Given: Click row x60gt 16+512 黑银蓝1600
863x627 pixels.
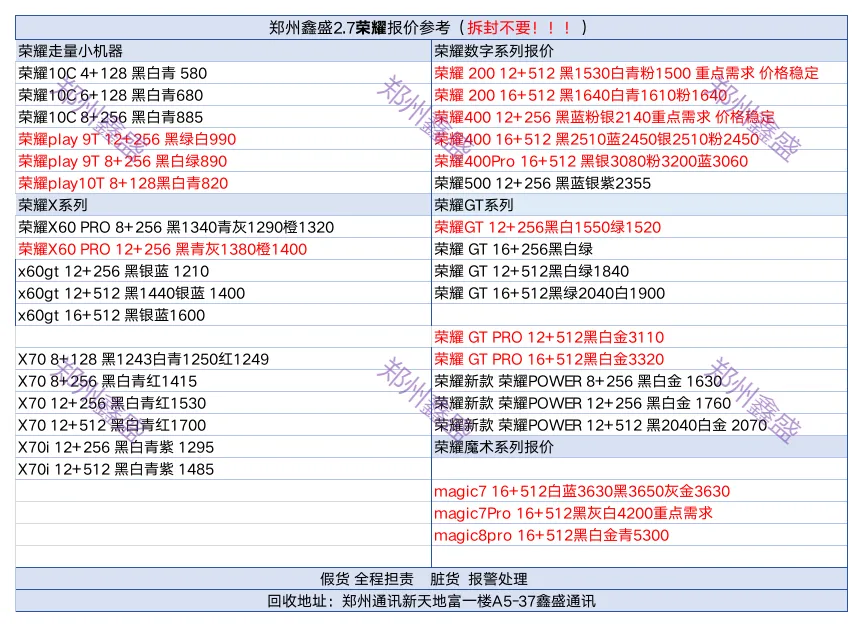Looking at the screenshot, I should tap(223, 315).
